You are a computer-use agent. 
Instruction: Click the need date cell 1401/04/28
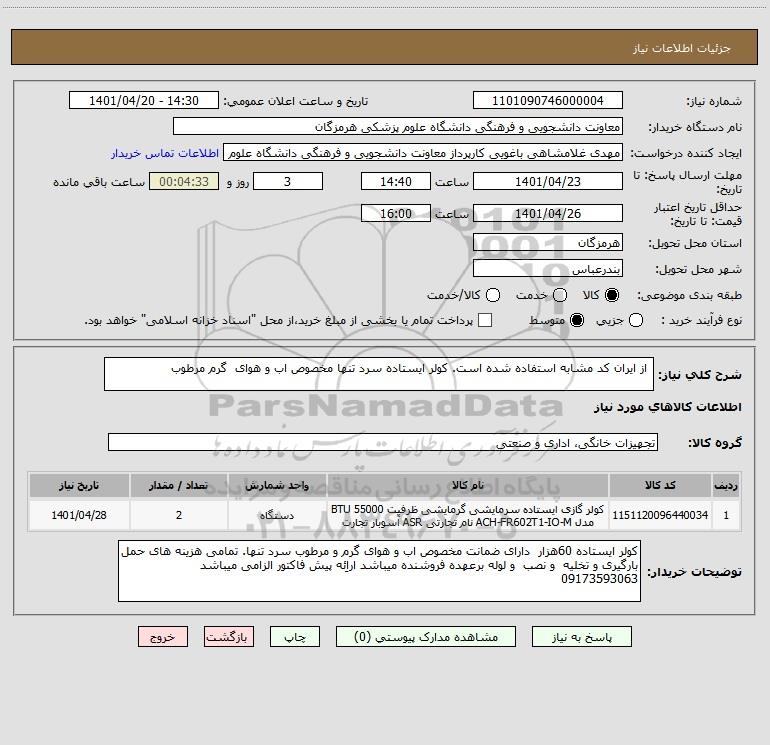tap(79, 515)
